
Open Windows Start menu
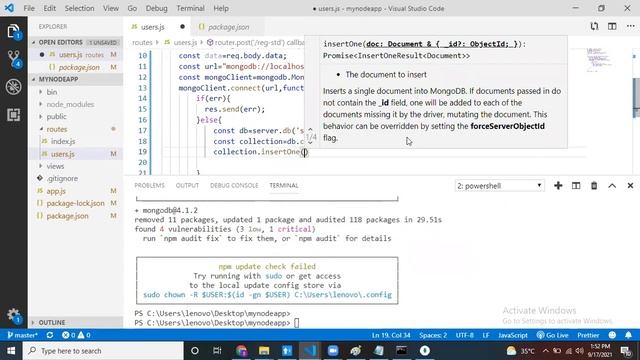(x=11, y=351)
